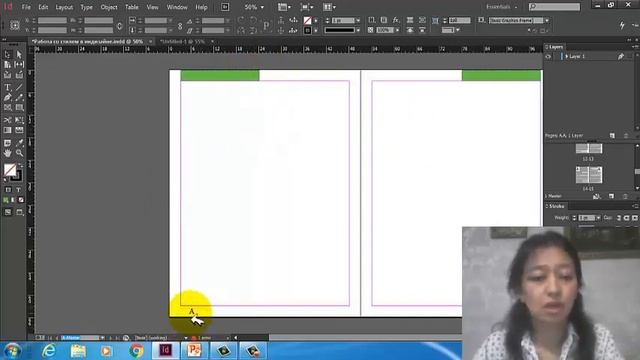Image resolution: width=640 pixels, height=360 pixels.
Task: Select the Gap tool
Action: (x=19, y=64)
